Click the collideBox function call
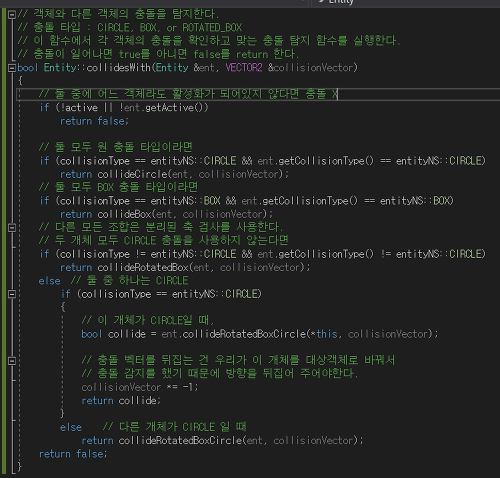This screenshot has height=478, width=500. pos(125,214)
